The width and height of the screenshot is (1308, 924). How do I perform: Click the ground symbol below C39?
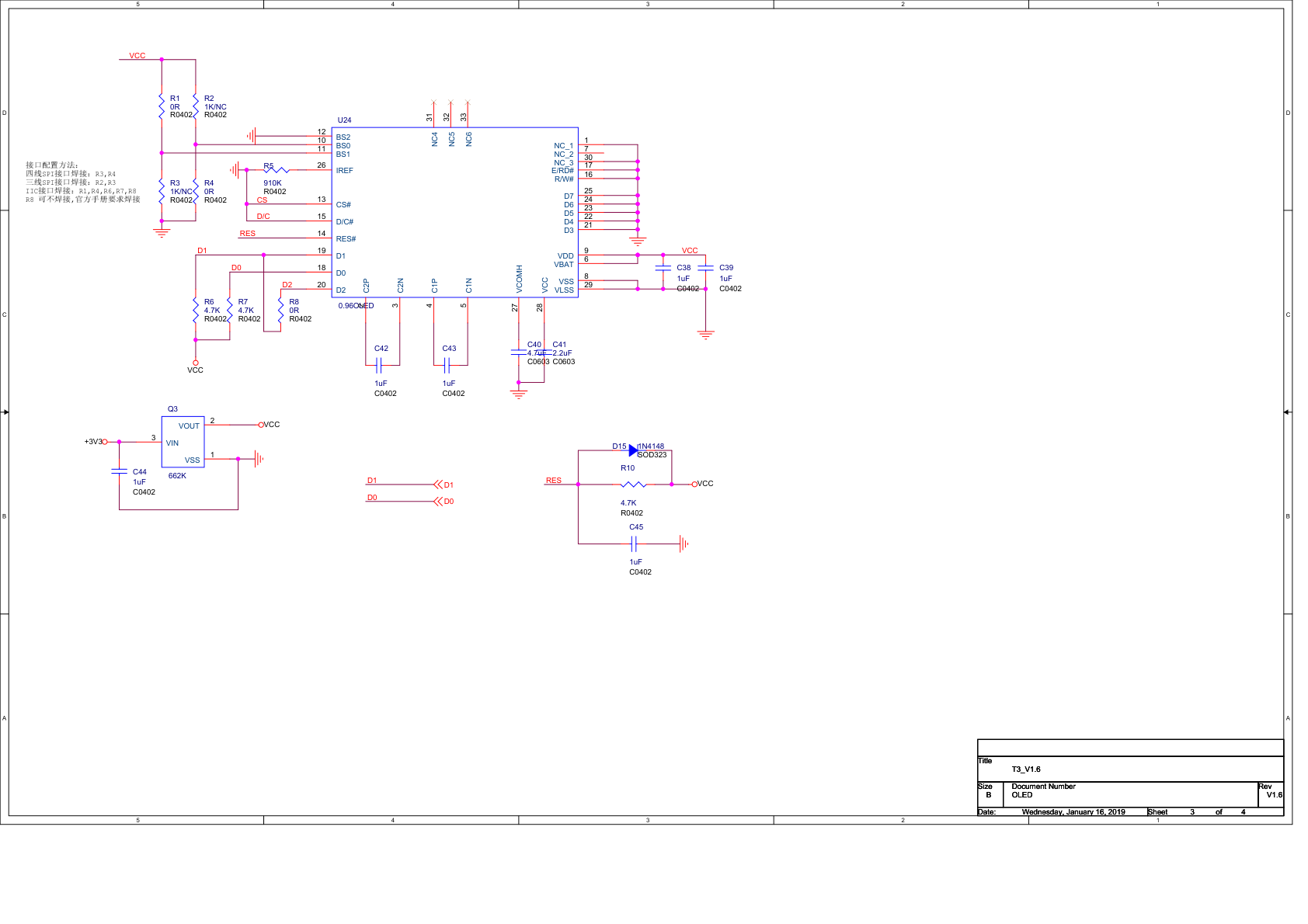(x=705, y=335)
